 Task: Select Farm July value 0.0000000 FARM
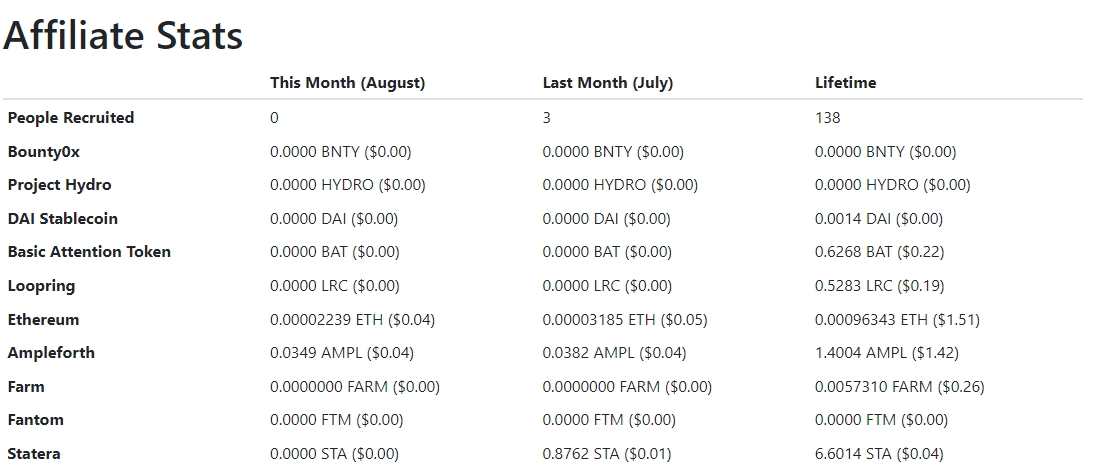pyautogui.click(x=627, y=387)
